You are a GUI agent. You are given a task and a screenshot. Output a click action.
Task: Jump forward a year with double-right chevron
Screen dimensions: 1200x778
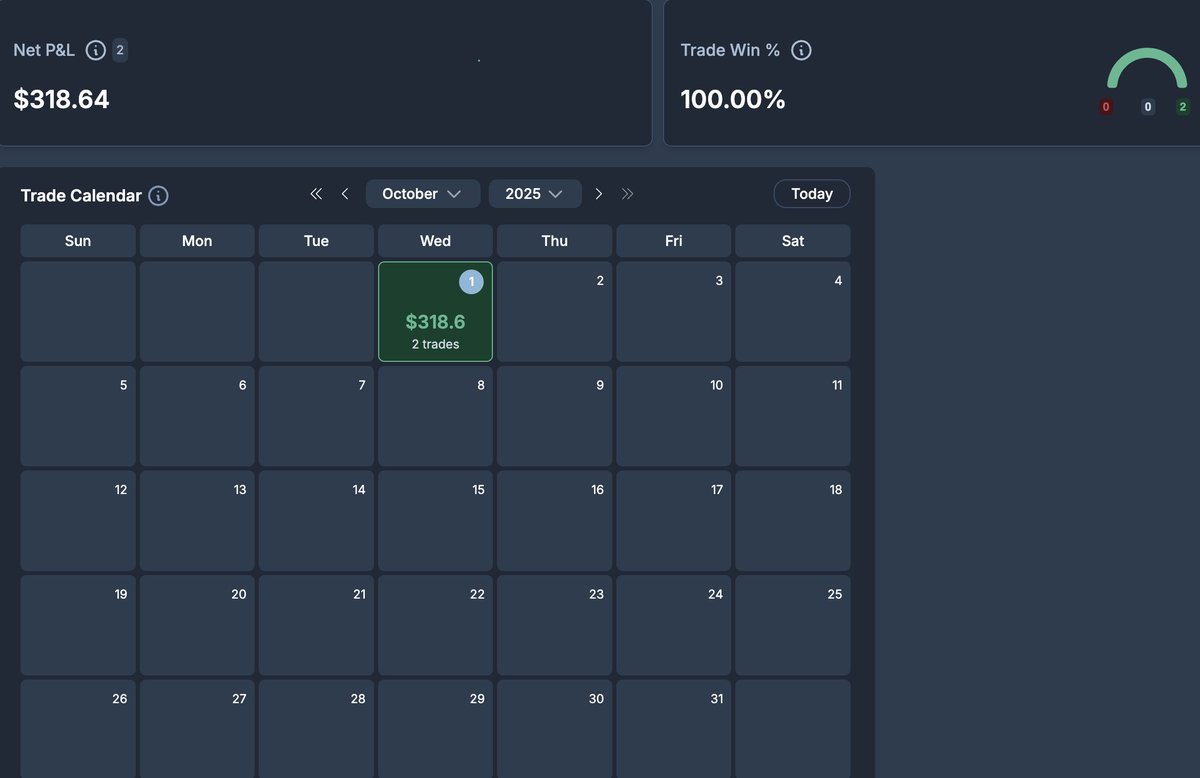tap(628, 194)
